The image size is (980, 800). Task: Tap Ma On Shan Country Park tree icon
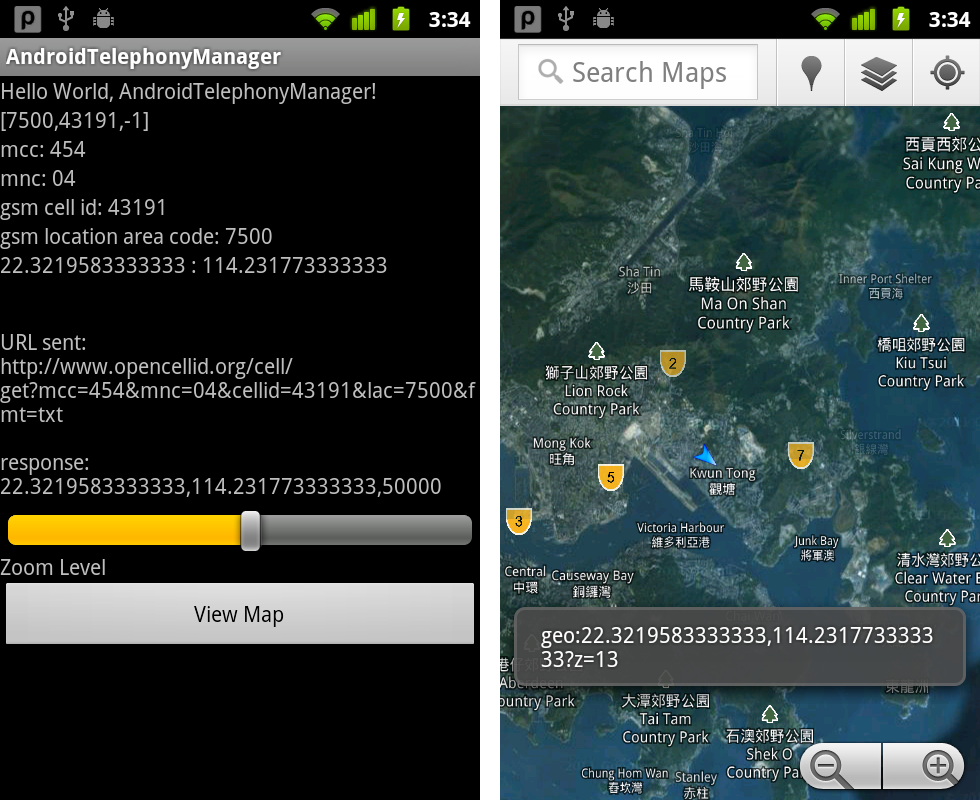coord(743,261)
